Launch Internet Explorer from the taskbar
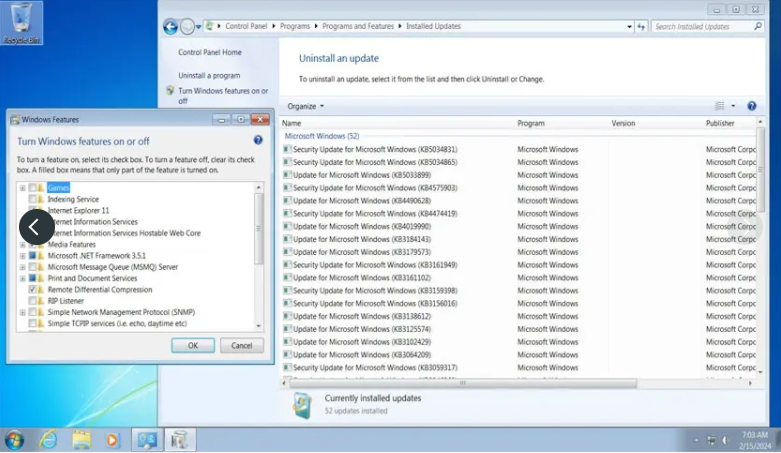Viewport: 781px width, 453px height. [x=48, y=440]
